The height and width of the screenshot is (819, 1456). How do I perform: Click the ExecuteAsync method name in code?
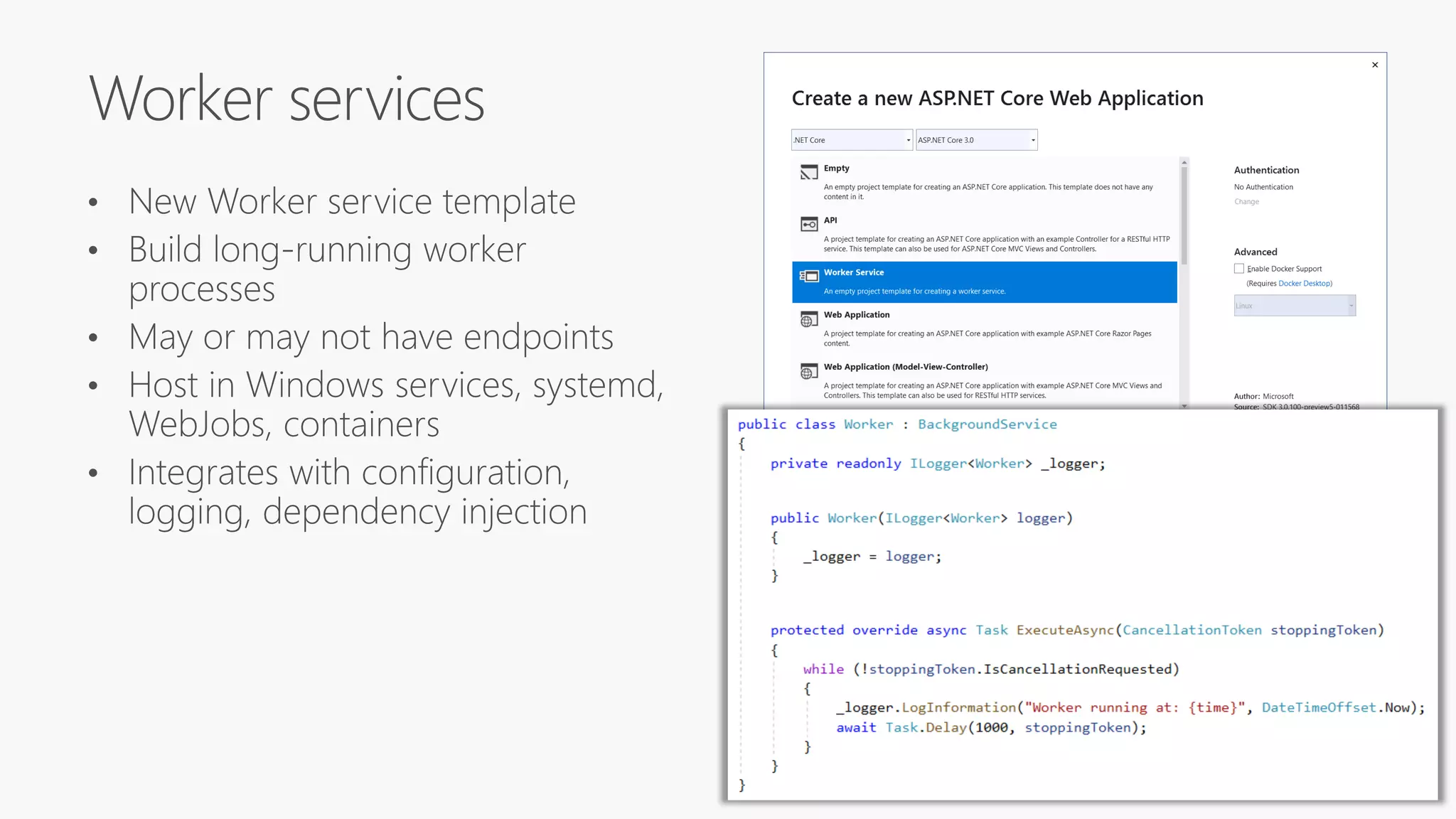[x=1065, y=630]
